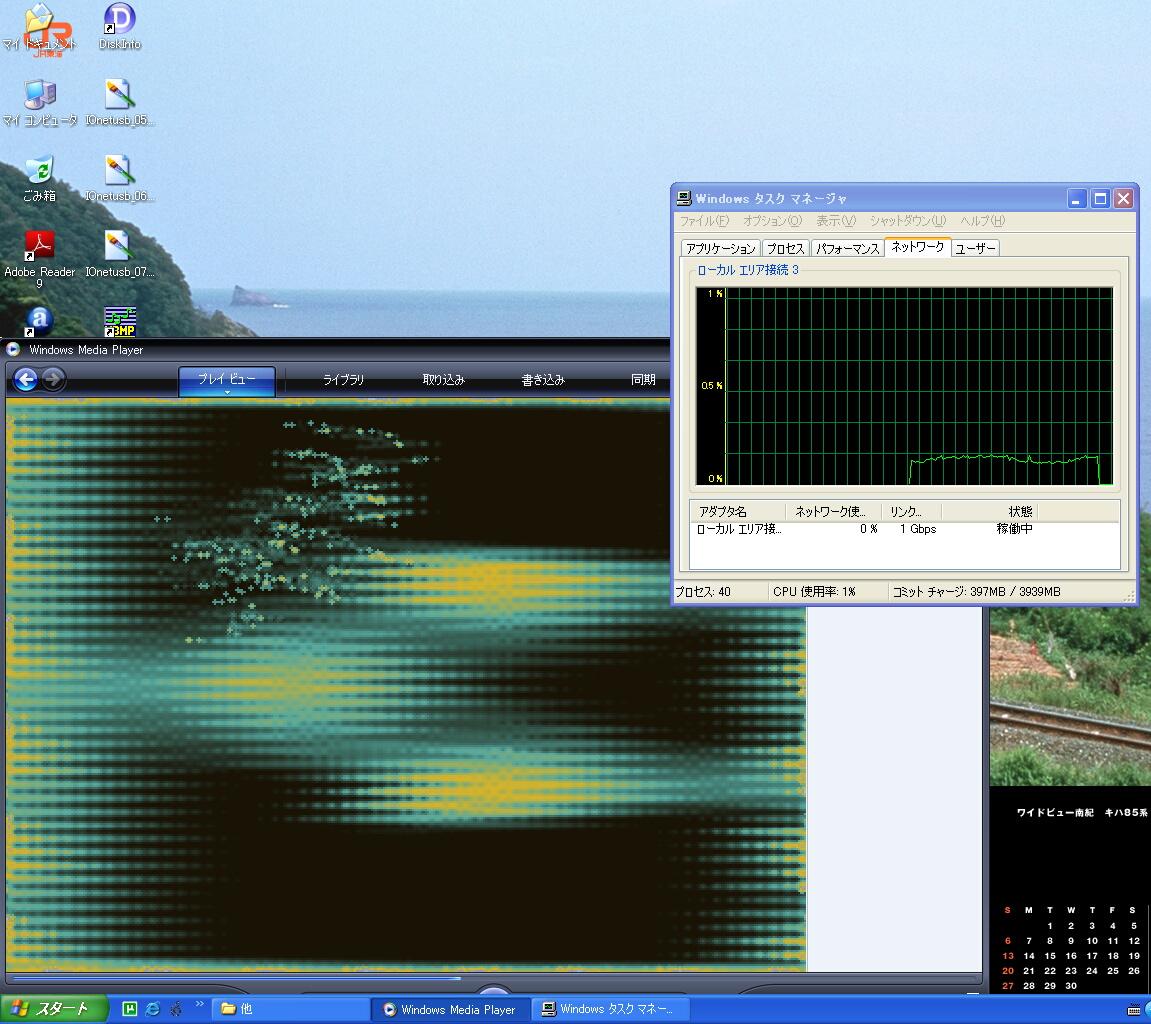Expand the quick launch overflow chevron
The height and width of the screenshot is (1024, 1151).
pos(199,1004)
